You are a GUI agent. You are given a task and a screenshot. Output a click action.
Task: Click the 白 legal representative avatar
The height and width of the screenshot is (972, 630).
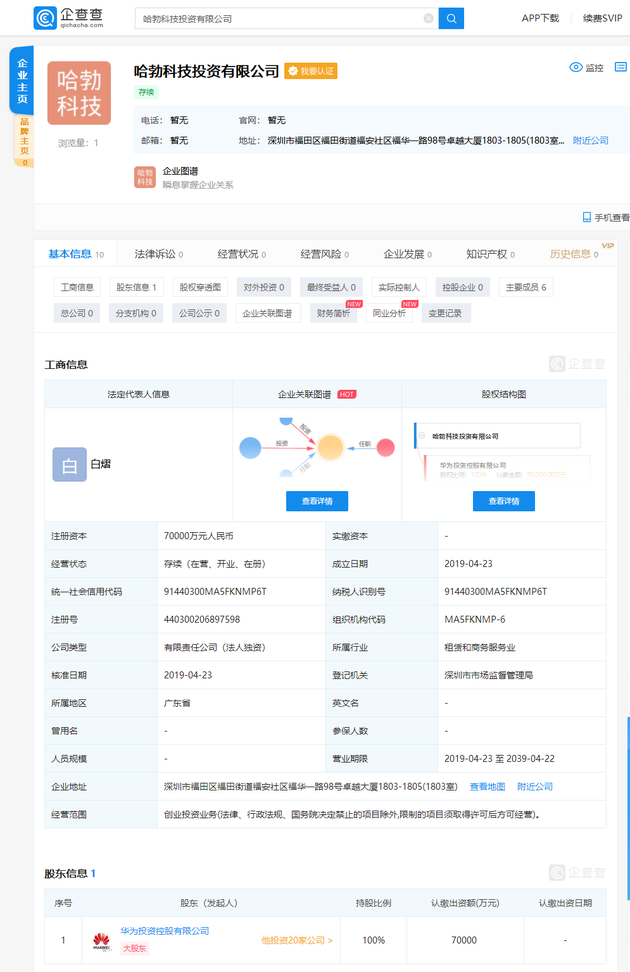coord(69,464)
